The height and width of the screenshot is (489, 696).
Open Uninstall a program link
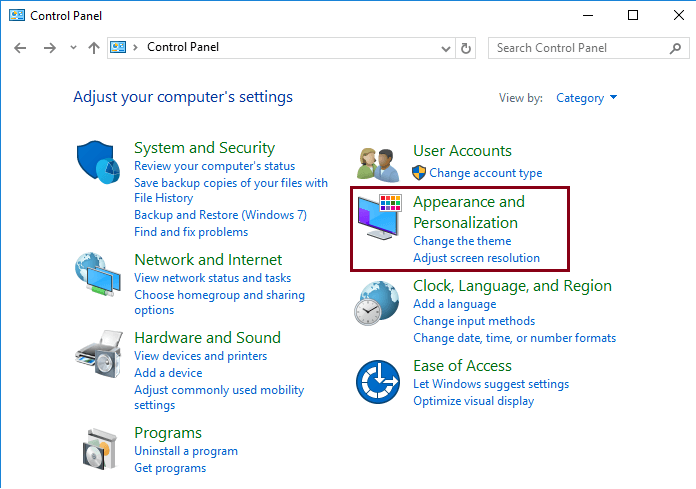tap(186, 451)
